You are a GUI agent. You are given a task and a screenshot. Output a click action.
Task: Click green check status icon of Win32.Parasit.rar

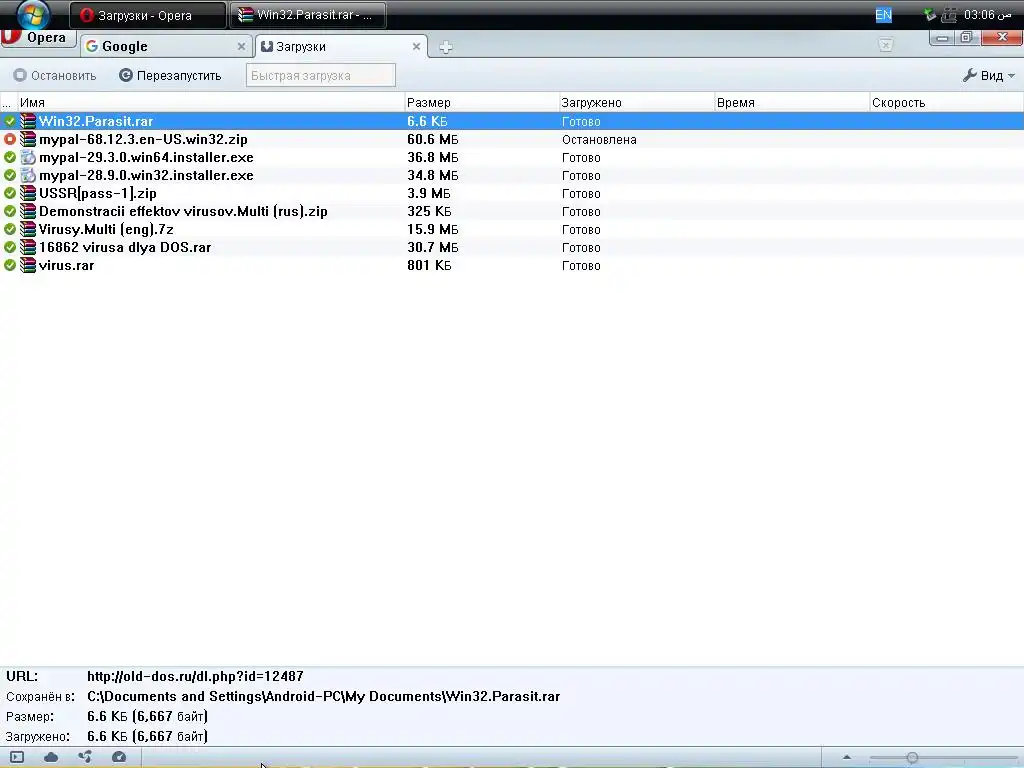pyautogui.click(x=10, y=121)
